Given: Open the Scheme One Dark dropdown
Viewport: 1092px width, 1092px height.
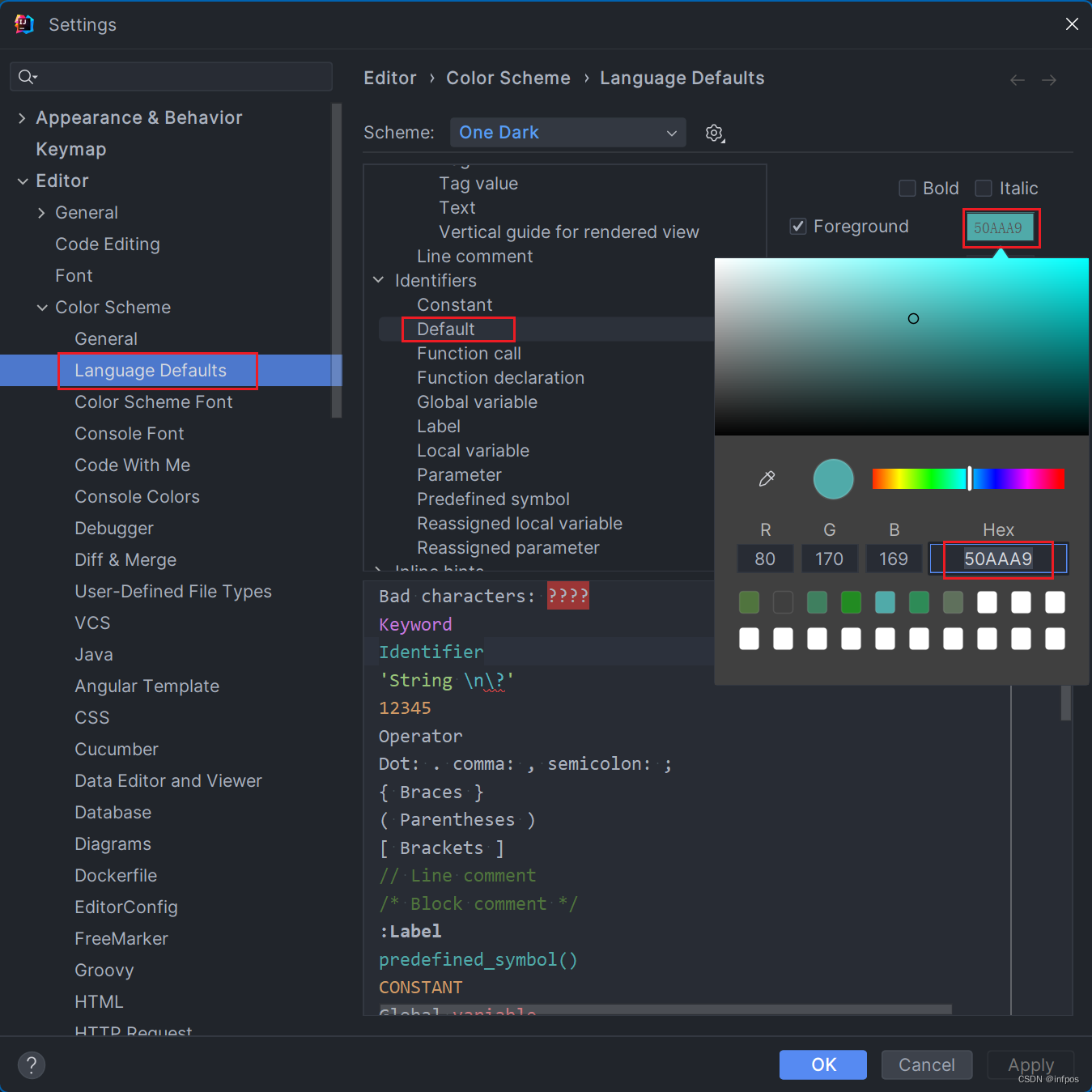Looking at the screenshot, I should pyautogui.click(x=567, y=133).
